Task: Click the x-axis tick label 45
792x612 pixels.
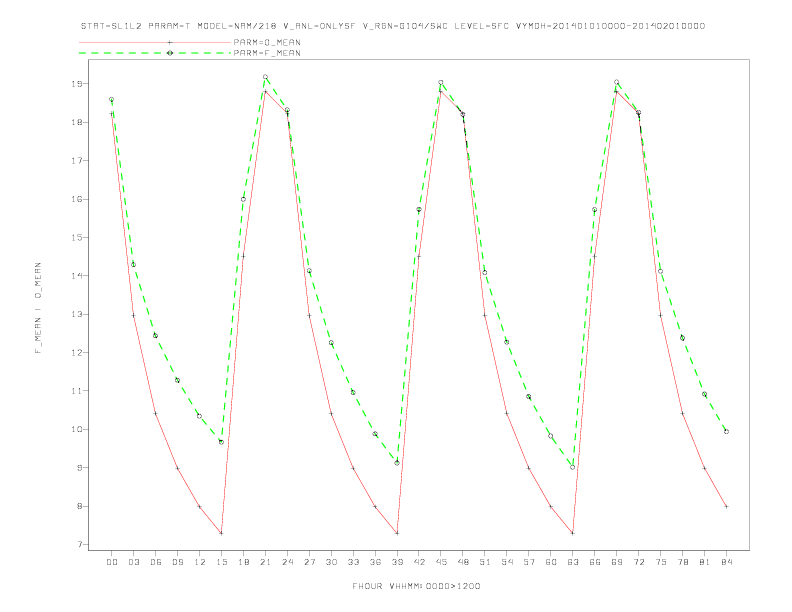Action: pyautogui.click(x=441, y=562)
